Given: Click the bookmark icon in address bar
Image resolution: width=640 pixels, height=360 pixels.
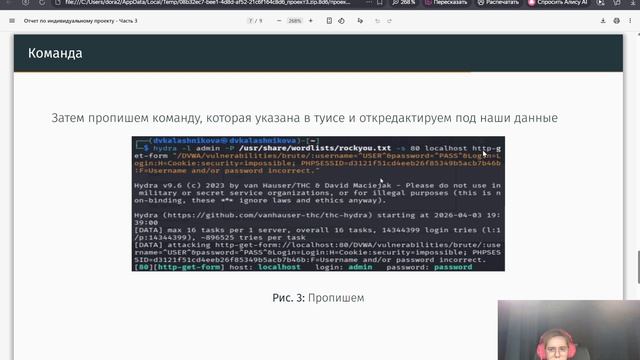Looking at the screenshot, I should (380, 2).
